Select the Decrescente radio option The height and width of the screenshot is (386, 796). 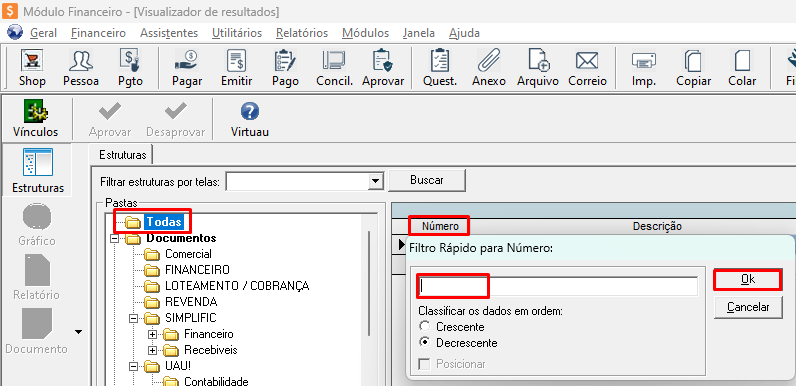tap(424, 343)
